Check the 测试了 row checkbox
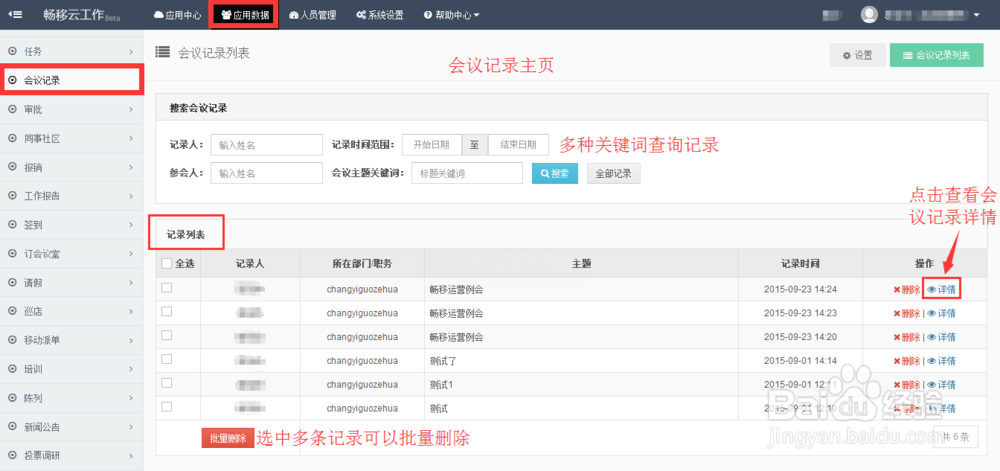This screenshot has height=471, width=1000. pos(166,359)
